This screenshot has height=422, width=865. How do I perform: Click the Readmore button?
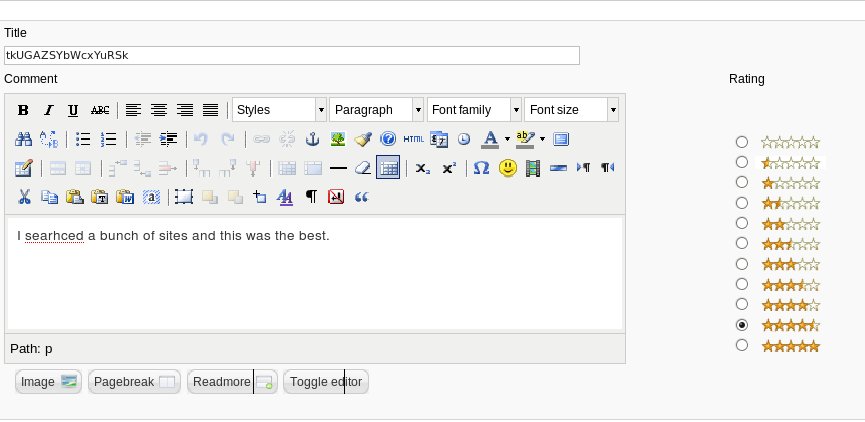(x=232, y=382)
